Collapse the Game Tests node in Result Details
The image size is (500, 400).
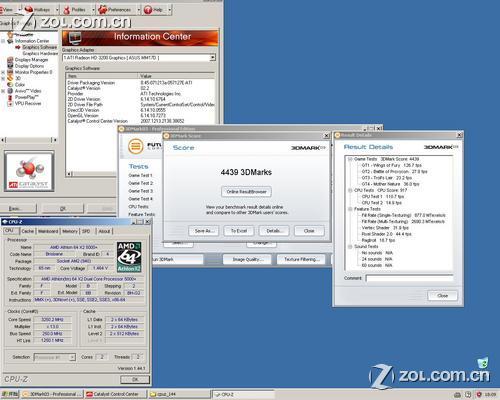(350, 159)
